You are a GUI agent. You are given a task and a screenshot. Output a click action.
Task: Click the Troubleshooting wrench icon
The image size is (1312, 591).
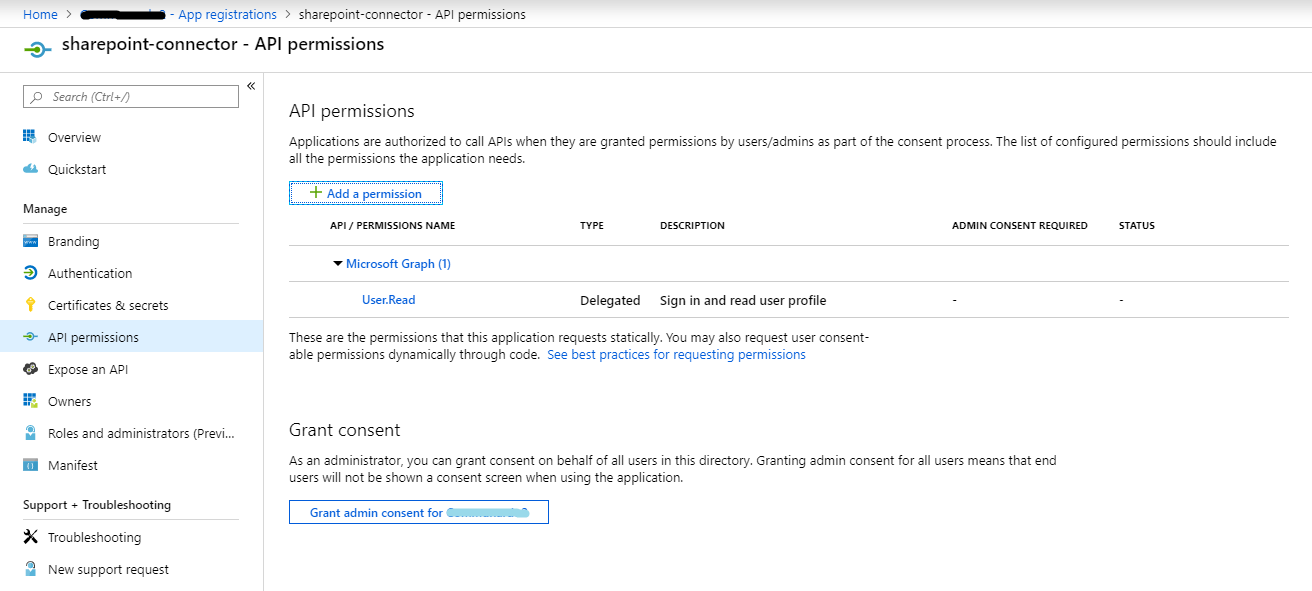pos(30,537)
